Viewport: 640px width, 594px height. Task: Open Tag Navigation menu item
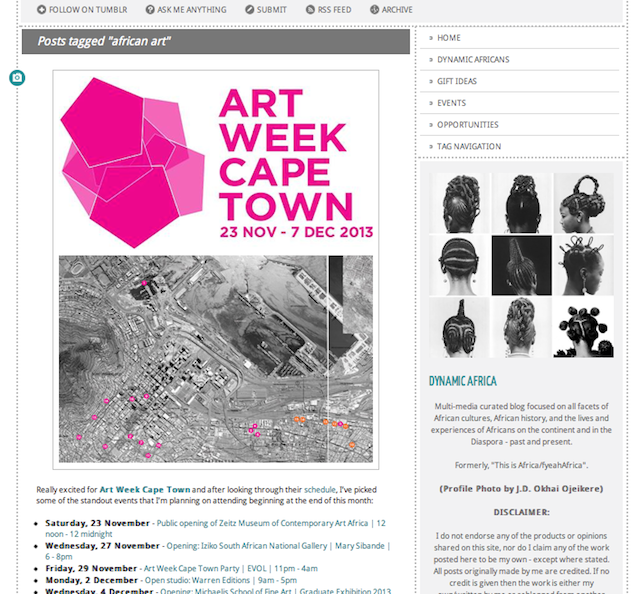pos(469,146)
